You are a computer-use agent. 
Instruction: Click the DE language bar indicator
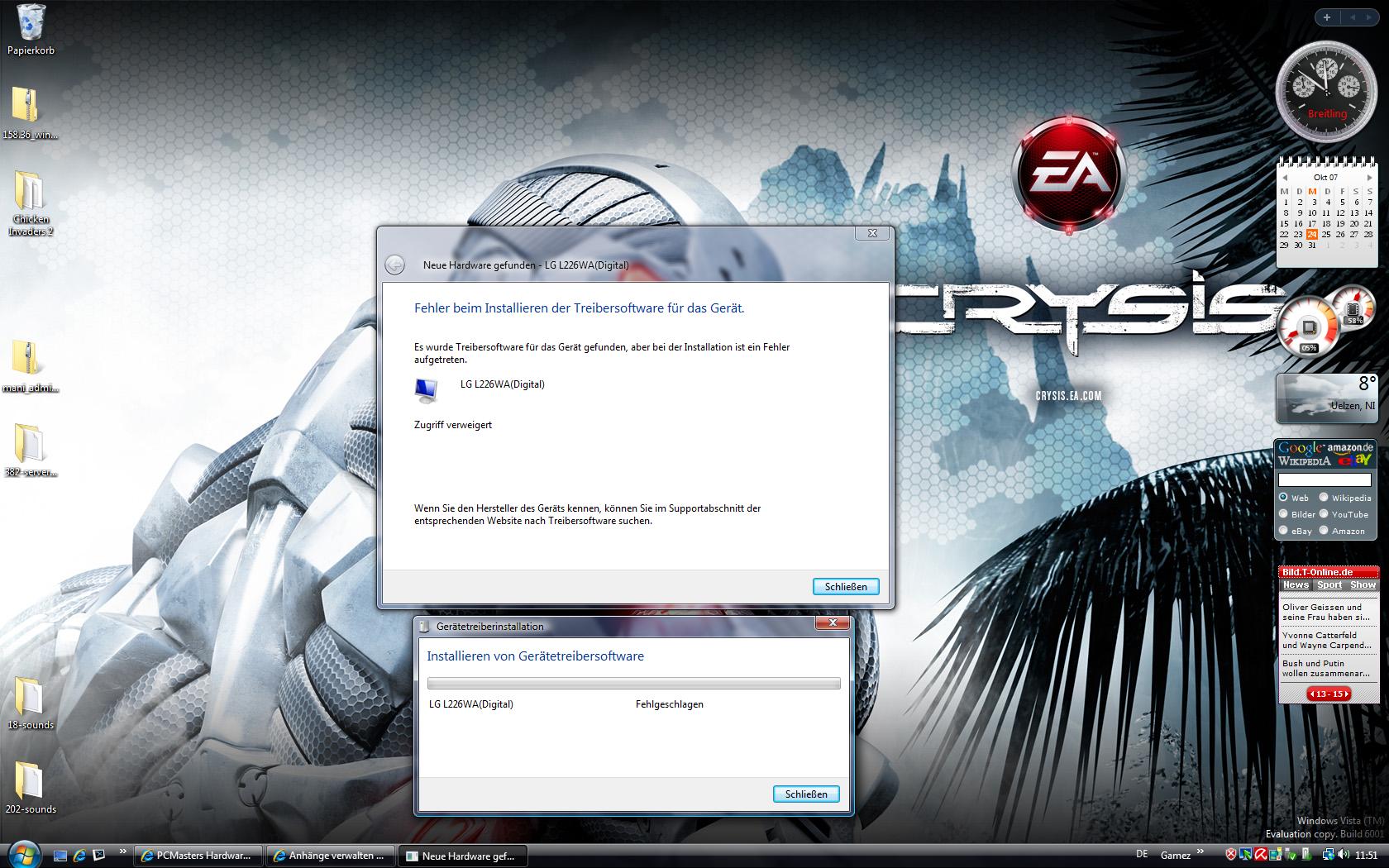pos(1142,854)
